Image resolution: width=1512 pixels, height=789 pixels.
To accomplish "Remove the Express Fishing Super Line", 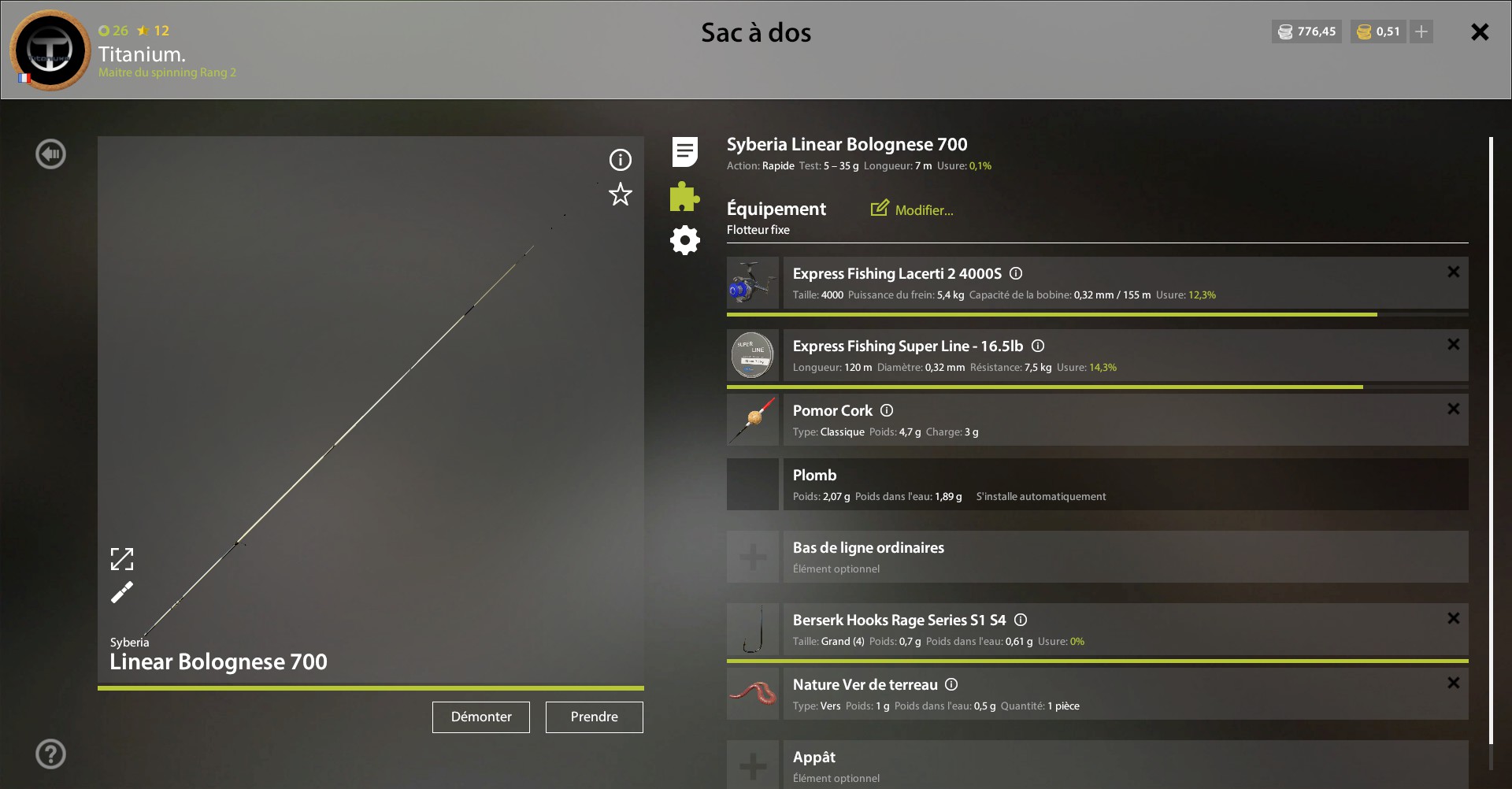I will 1454,344.
